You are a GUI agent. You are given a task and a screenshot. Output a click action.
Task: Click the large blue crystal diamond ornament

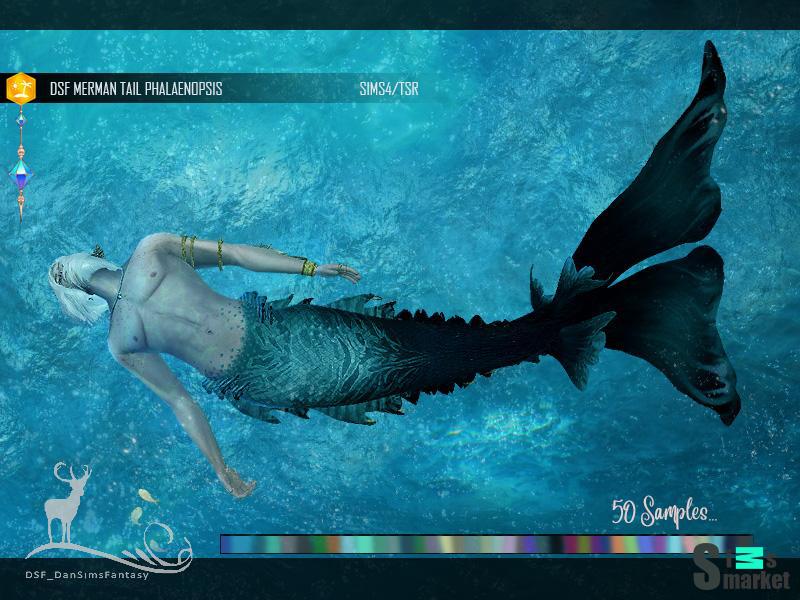[x=20, y=172]
